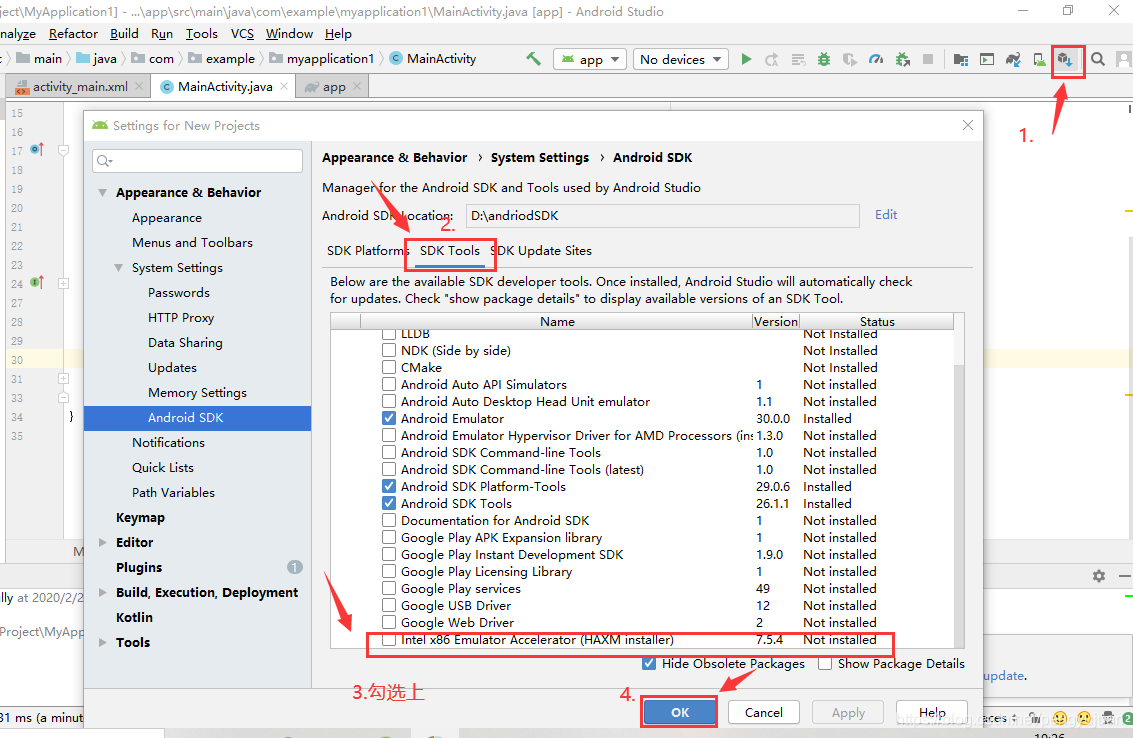Close the app editor tab
Screen dimensions: 1133x738
[x=357, y=86]
